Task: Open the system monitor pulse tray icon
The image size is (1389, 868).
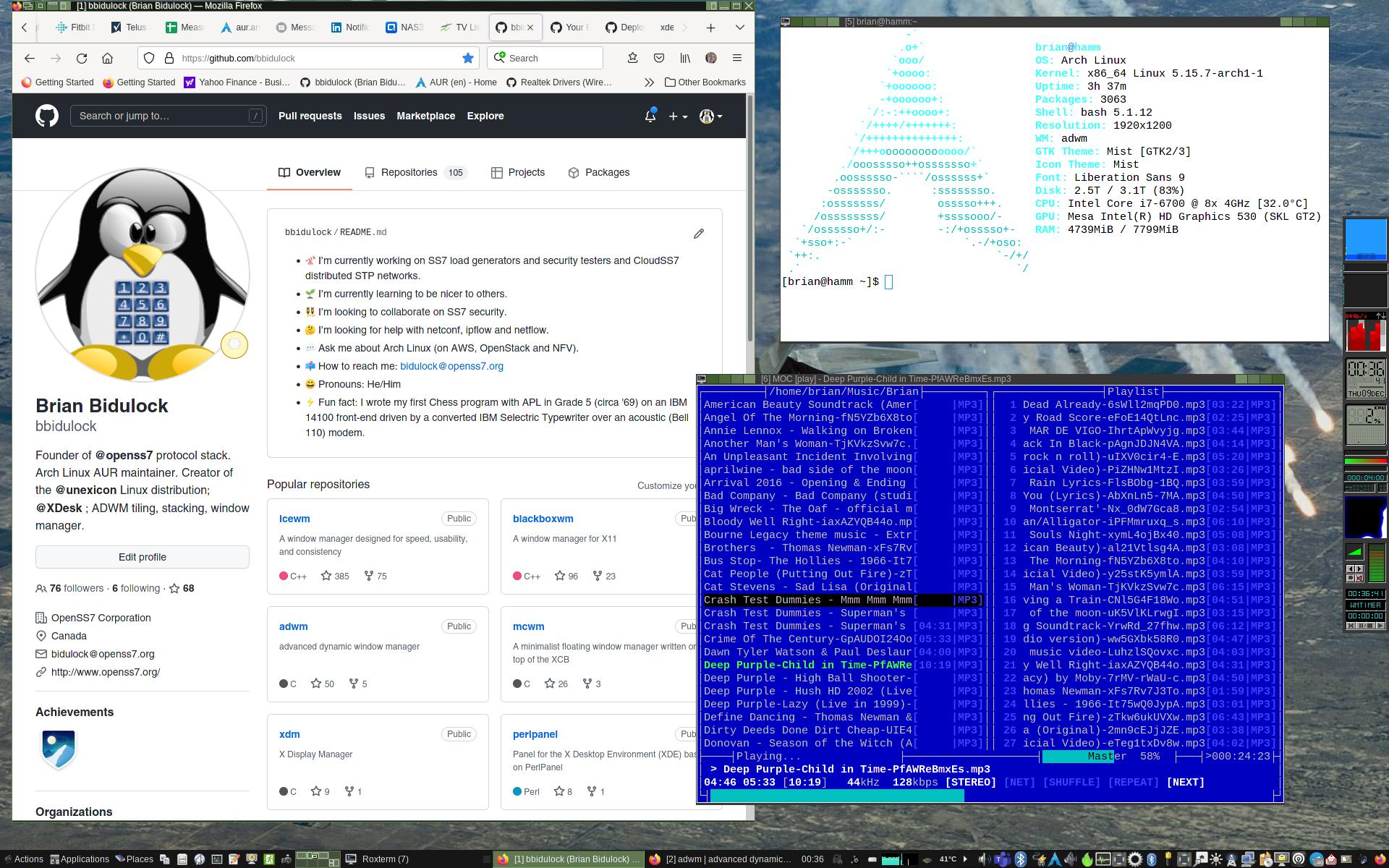Action: [1103, 859]
